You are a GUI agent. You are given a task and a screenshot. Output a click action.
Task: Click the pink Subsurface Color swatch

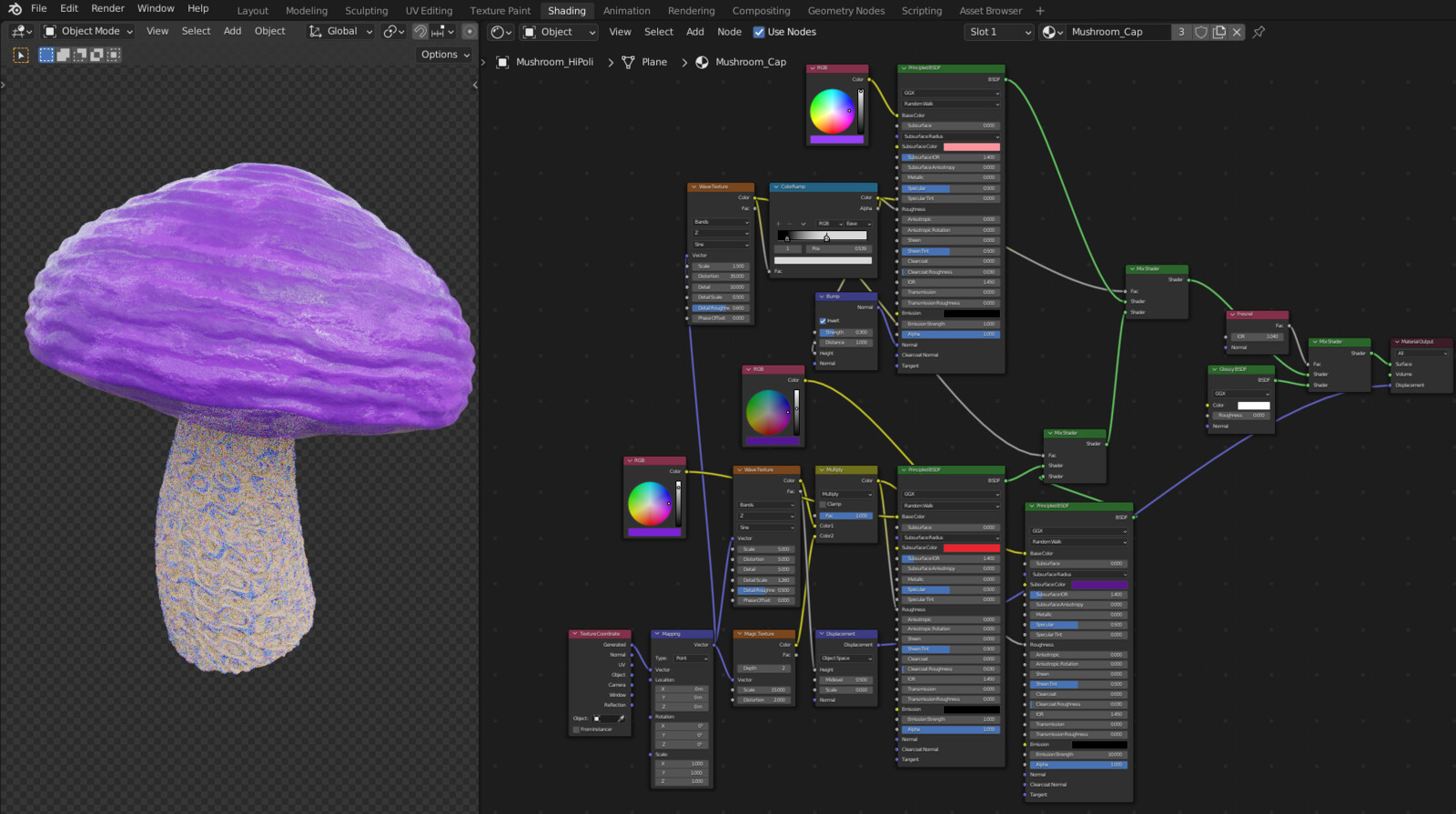(972, 146)
